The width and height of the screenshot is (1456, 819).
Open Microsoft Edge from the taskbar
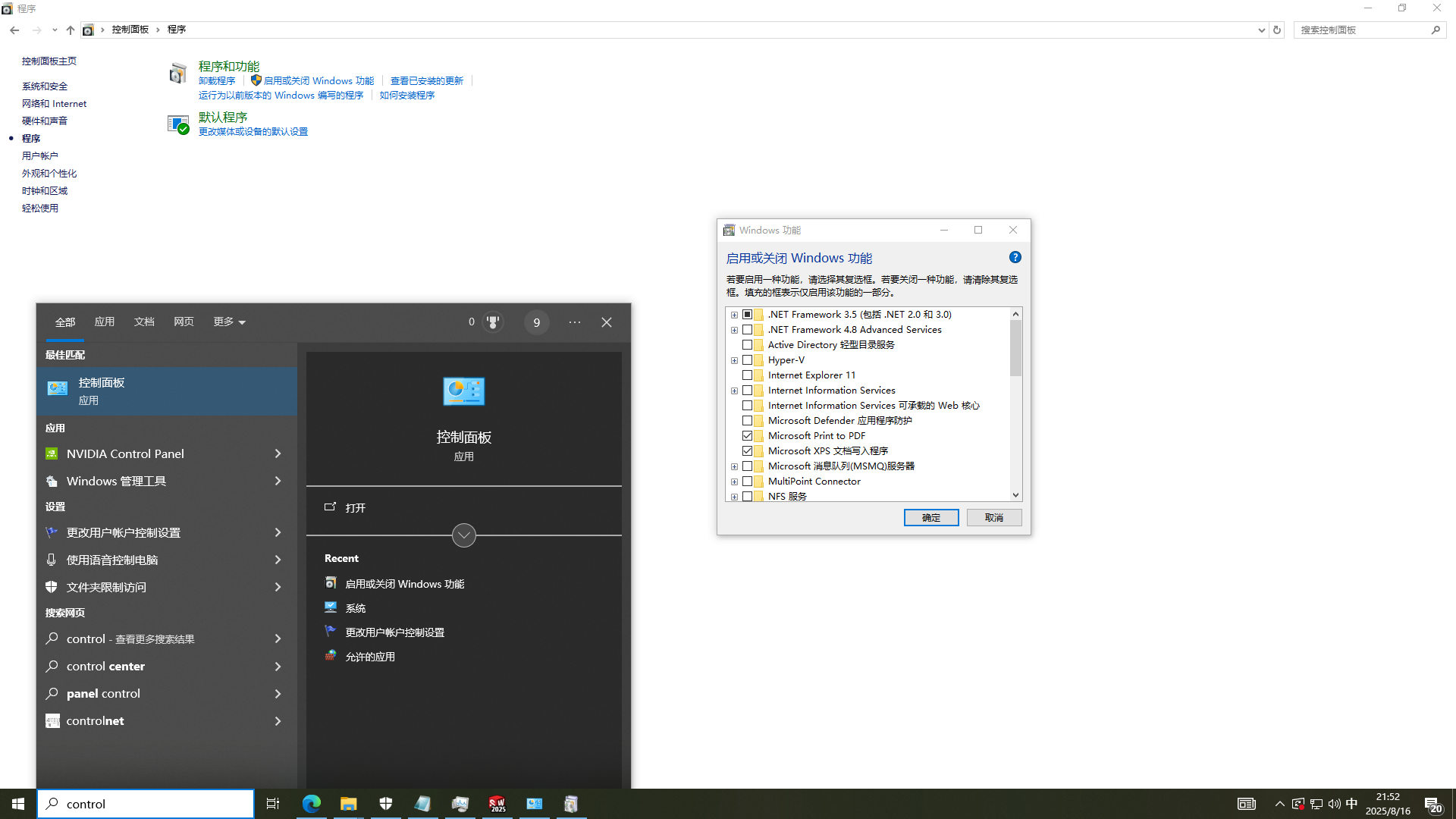pos(312,804)
